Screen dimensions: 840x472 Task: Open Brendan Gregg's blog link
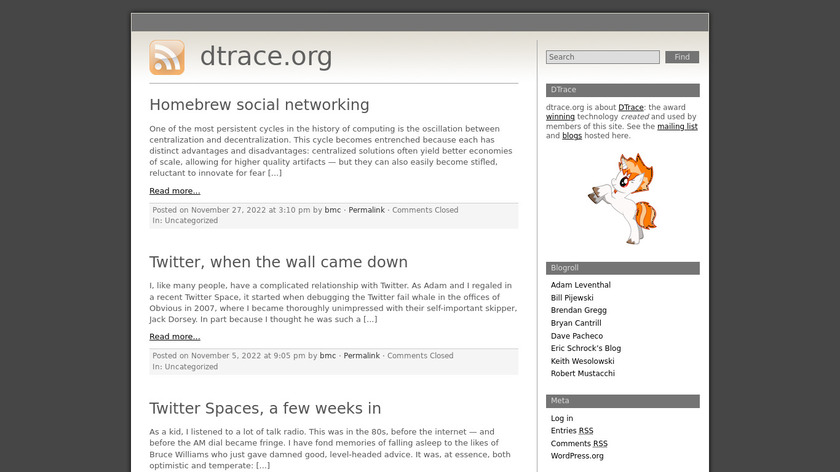pos(579,310)
